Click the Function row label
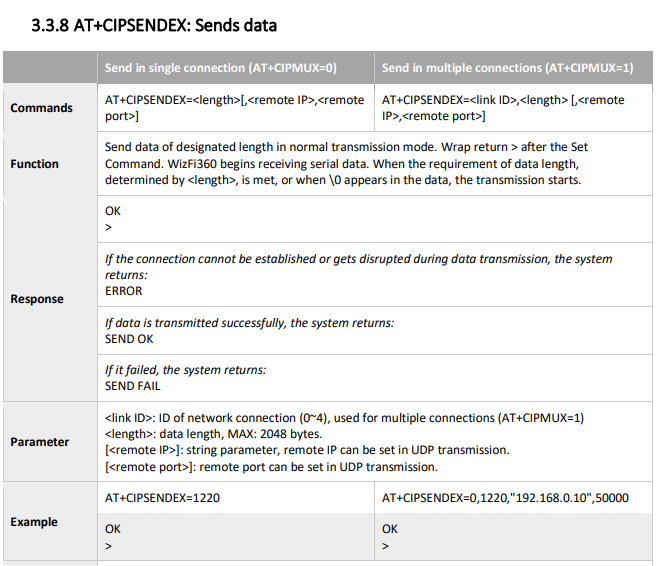659x566 pixels. [34, 164]
